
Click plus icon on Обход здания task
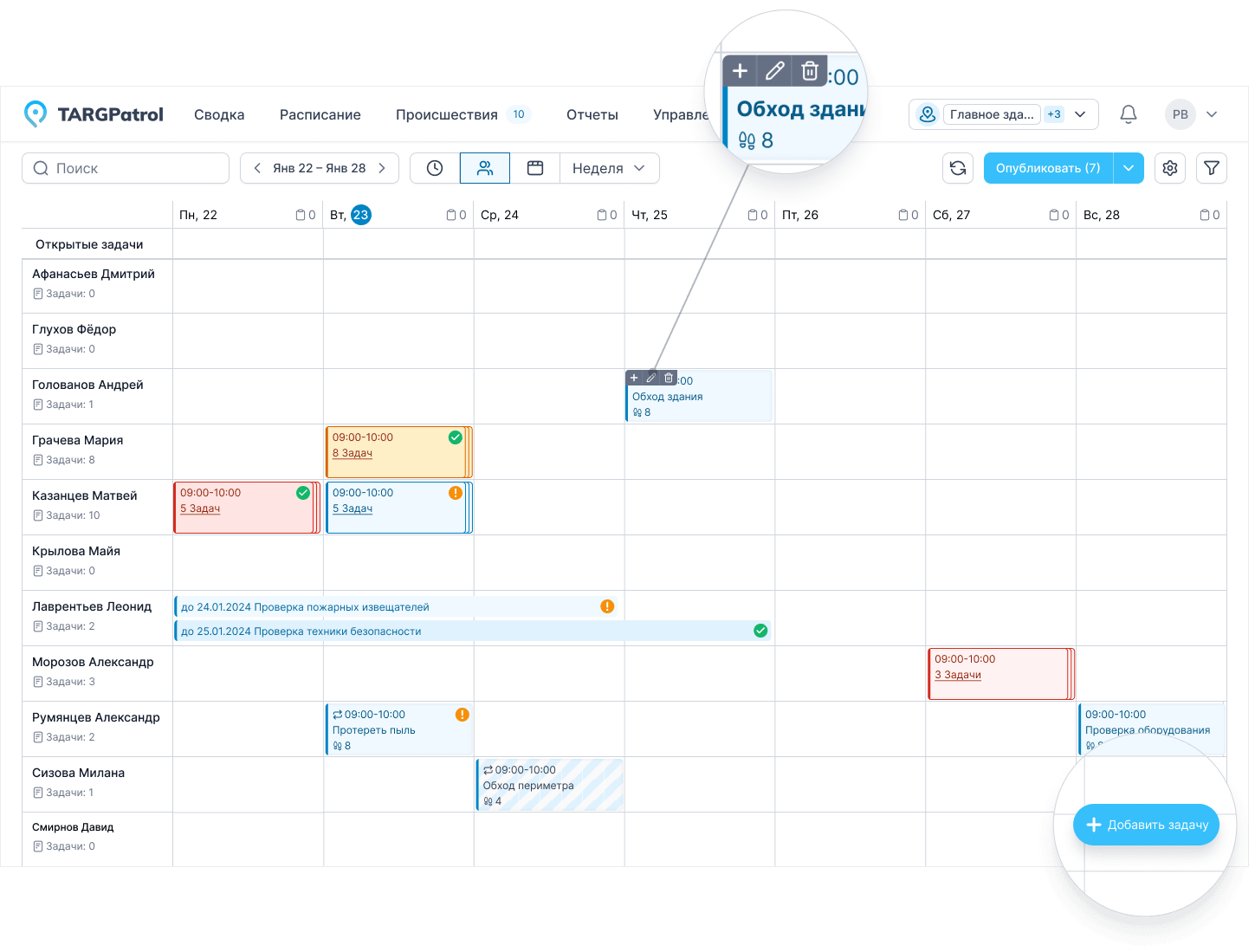click(x=634, y=378)
